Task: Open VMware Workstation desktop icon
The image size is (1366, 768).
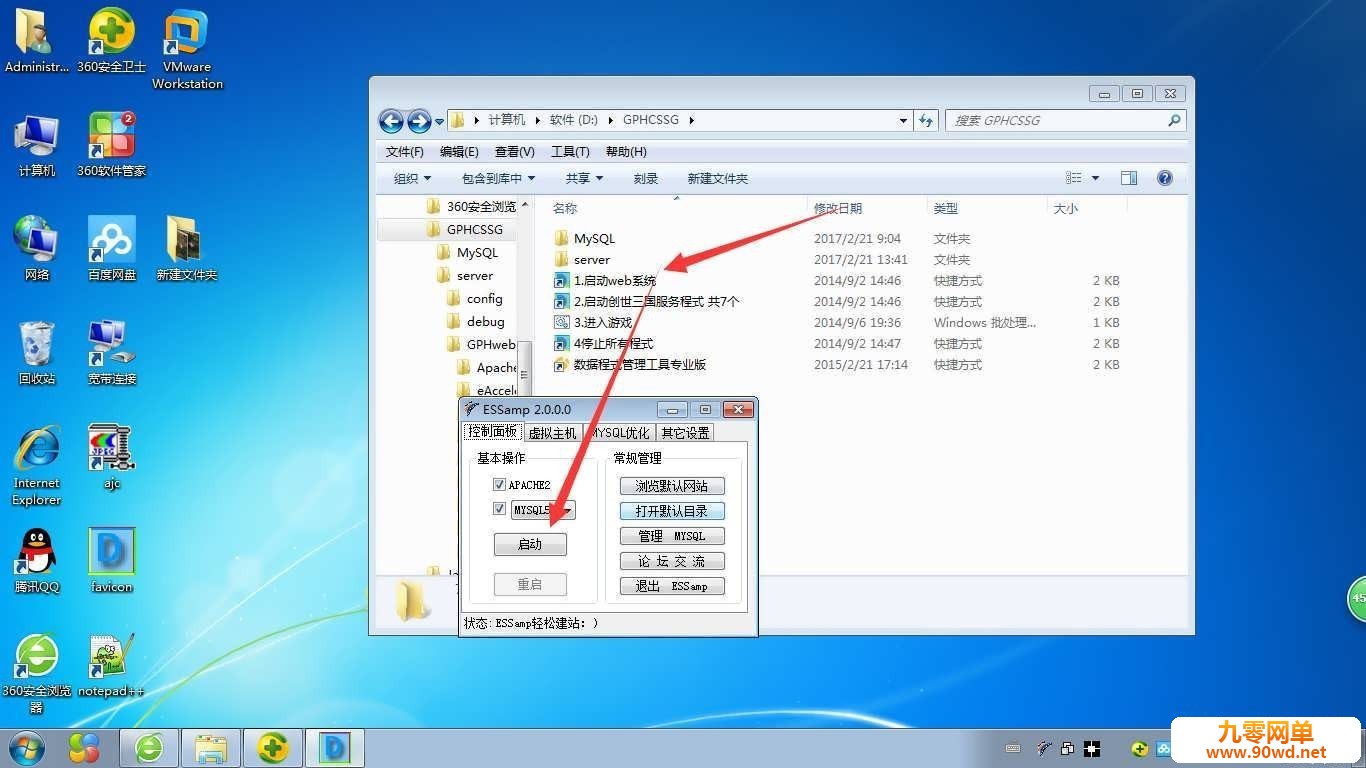Action: 187,49
